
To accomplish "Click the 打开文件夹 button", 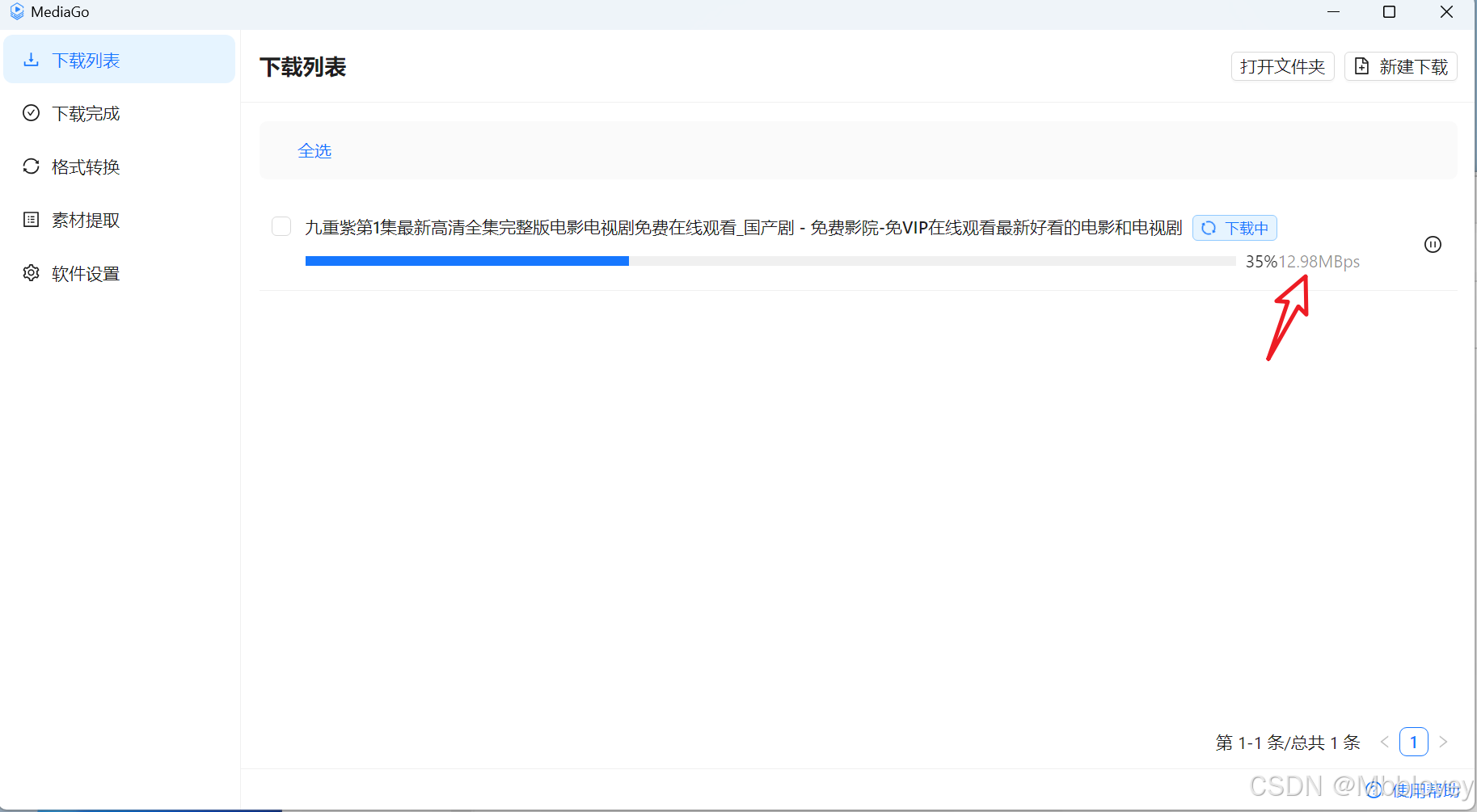I will [1282, 66].
